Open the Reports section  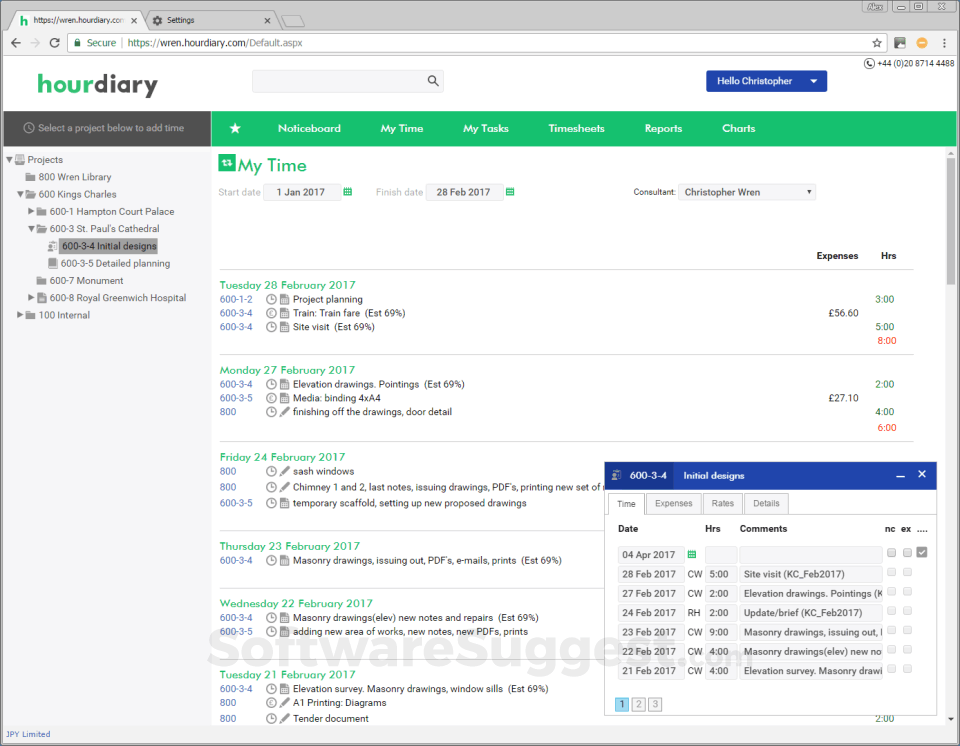663,128
